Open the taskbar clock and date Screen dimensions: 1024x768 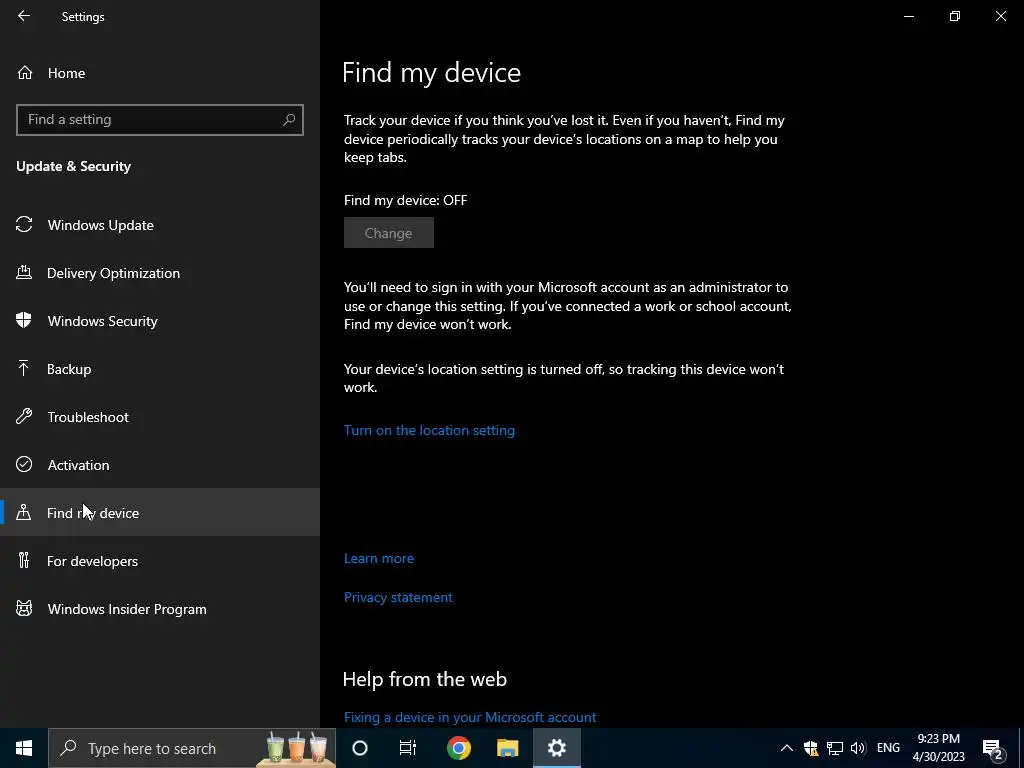[938, 748]
